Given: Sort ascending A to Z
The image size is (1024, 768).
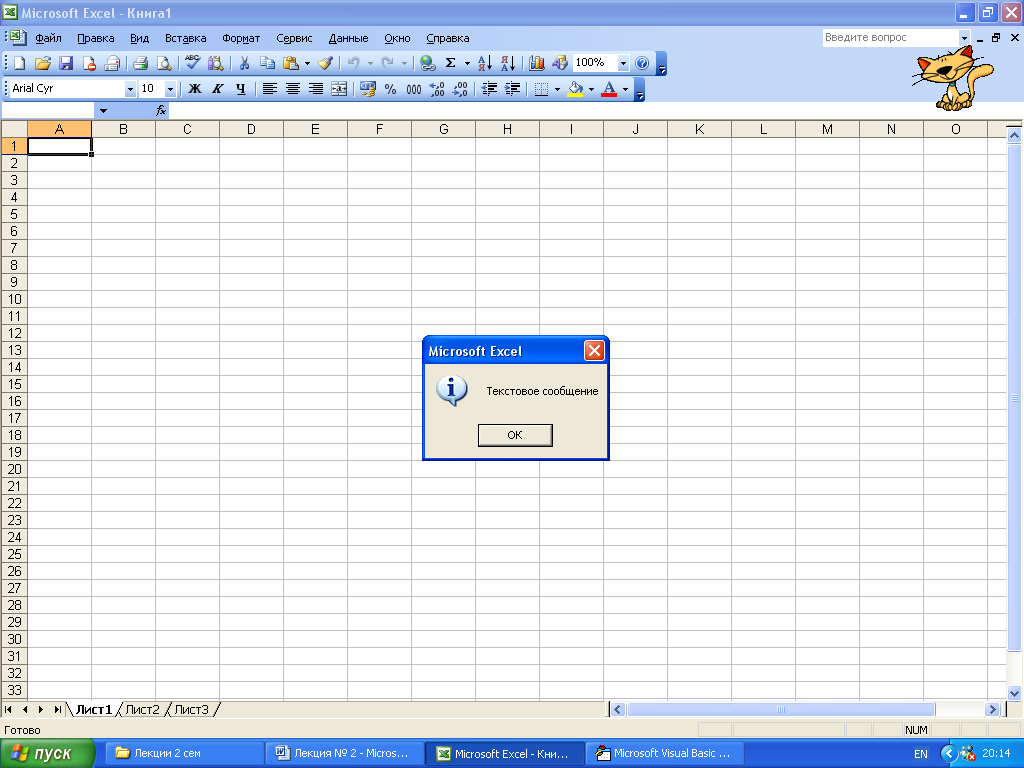Looking at the screenshot, I should pos(485,63).
